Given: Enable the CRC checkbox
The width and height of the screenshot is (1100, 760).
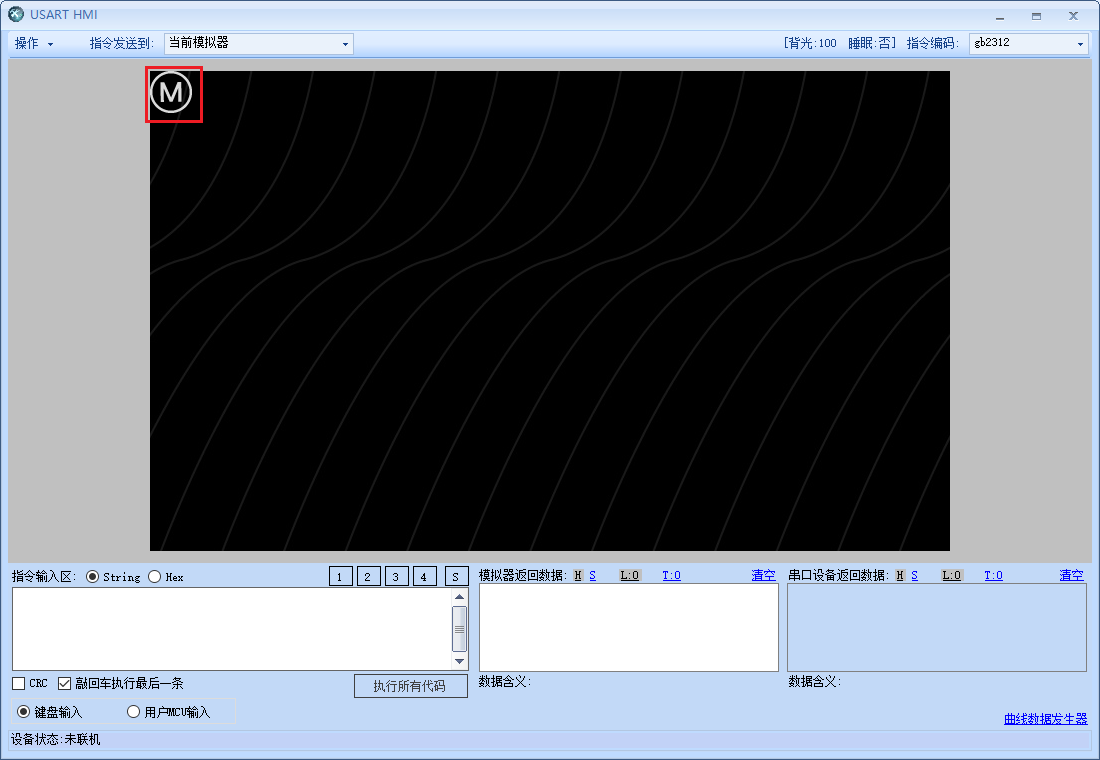Looking at the screenshot, I should point(17,683).
